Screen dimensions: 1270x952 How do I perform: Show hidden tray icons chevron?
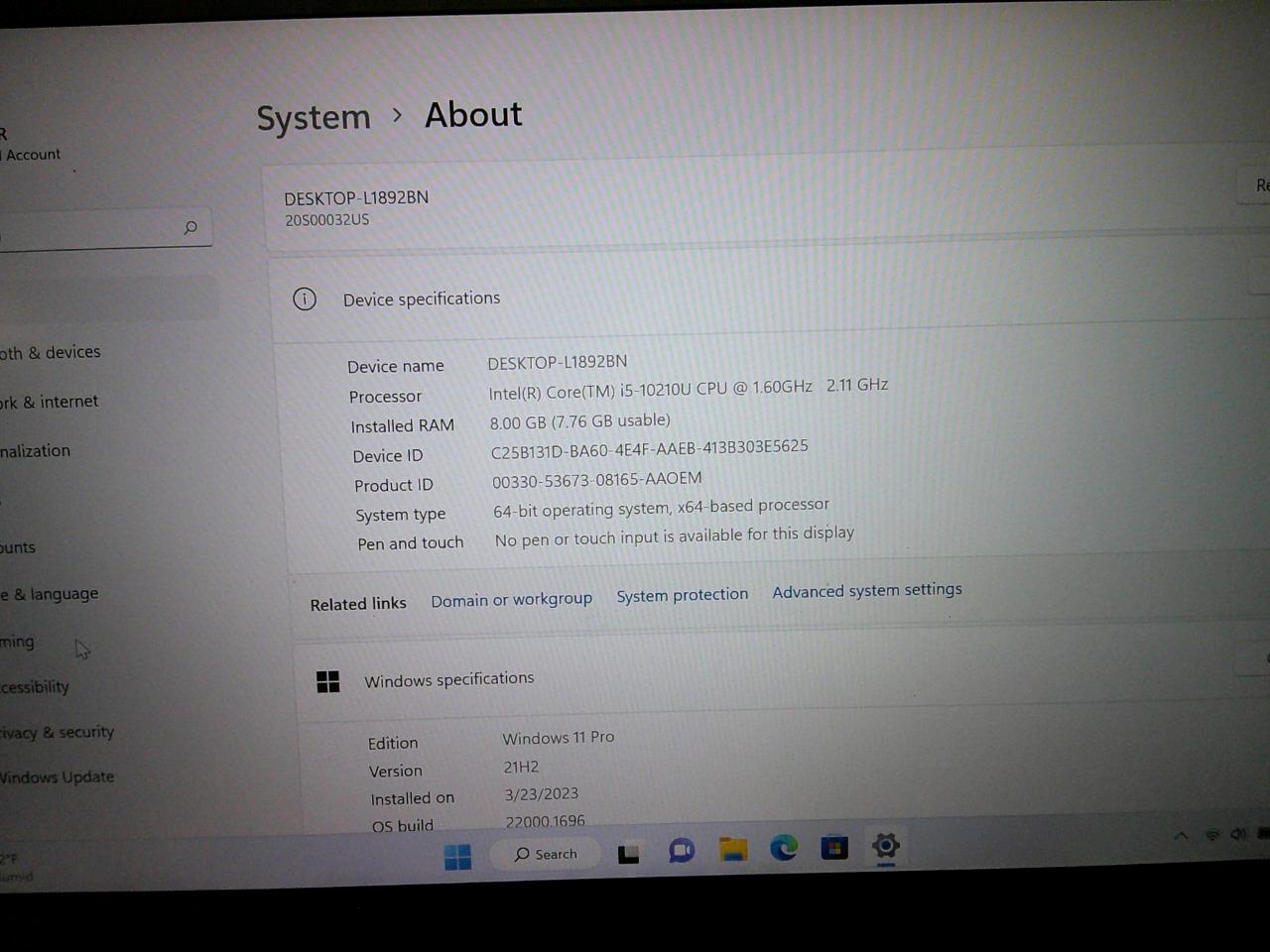(1181, 836)
